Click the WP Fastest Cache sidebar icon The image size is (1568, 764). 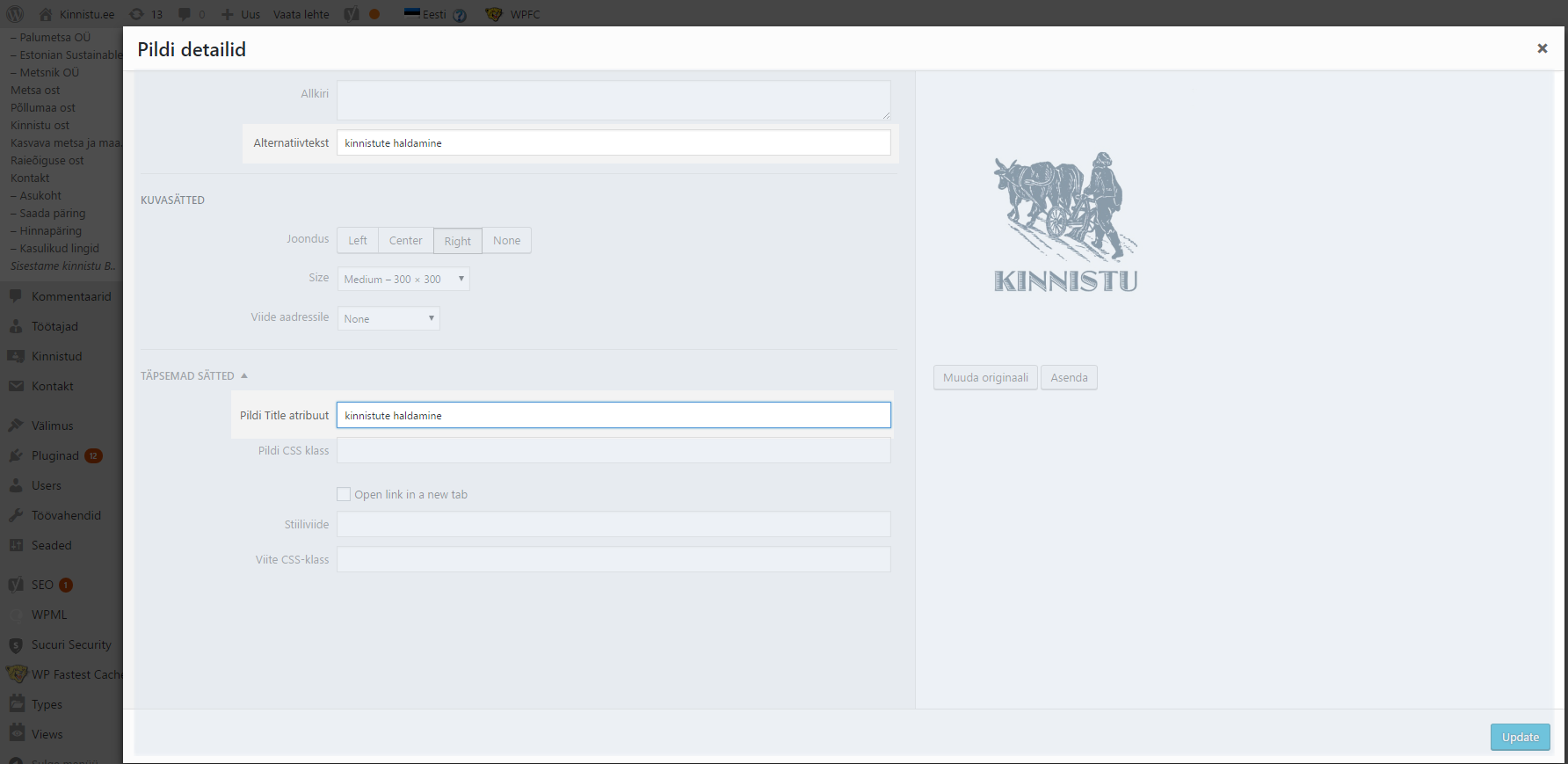16,674
